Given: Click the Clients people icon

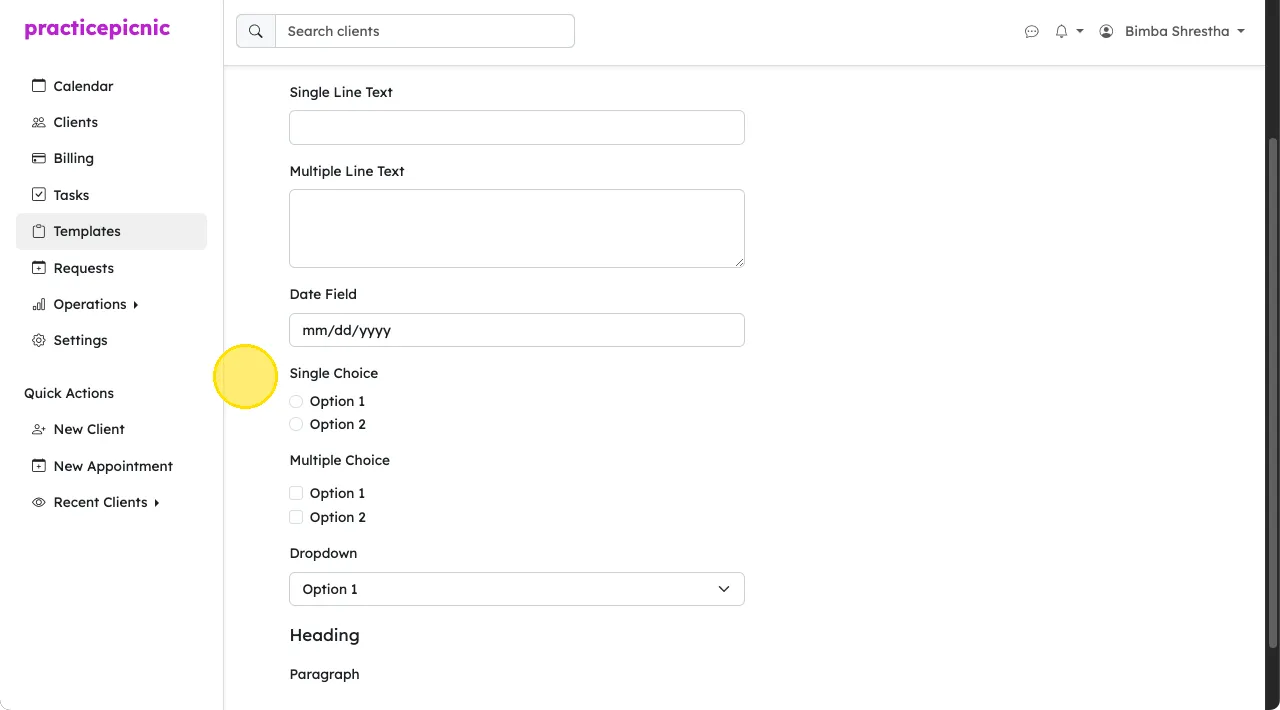Looking at the screenshot, I should tap(39, 122).
